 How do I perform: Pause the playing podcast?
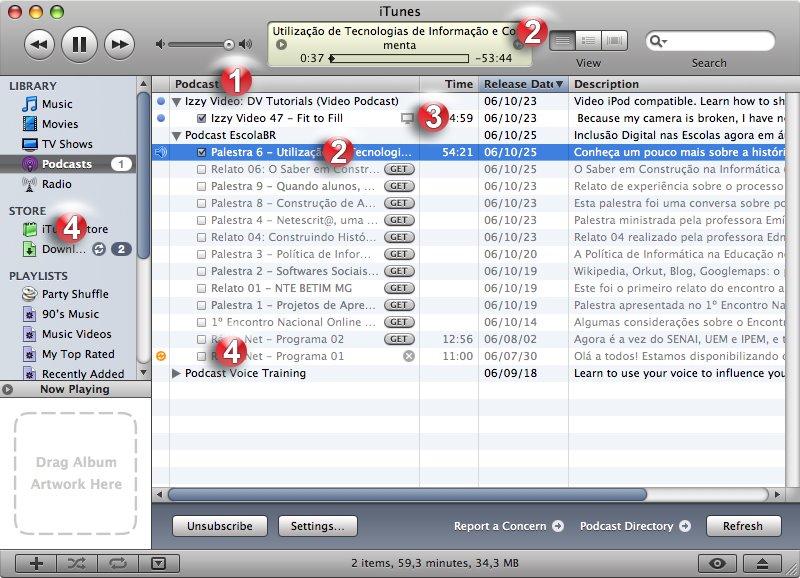(x=79, y=44)
